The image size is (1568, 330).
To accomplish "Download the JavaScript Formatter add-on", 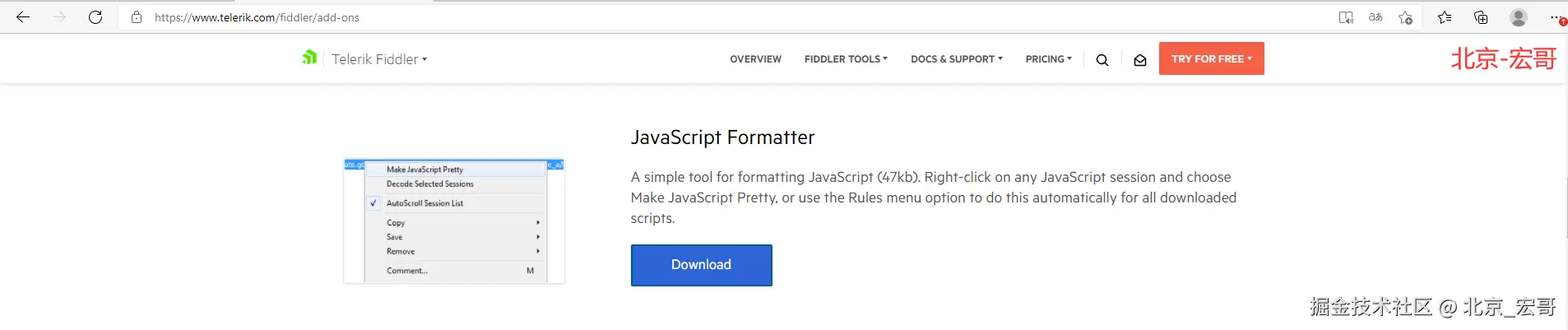I will (x=701, y=265).
